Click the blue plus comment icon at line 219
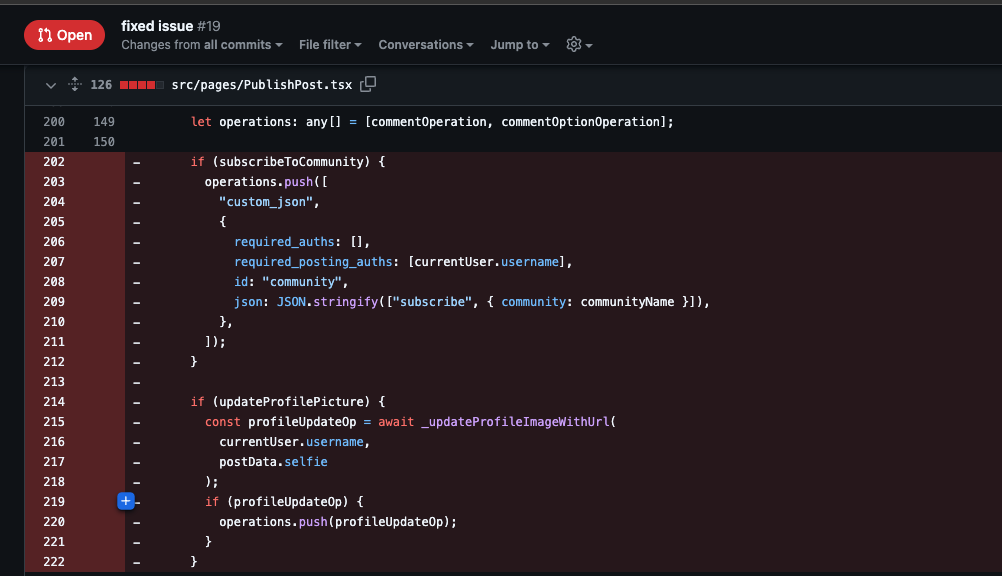This screenshot has width=1002, height=576. [126, 501]
